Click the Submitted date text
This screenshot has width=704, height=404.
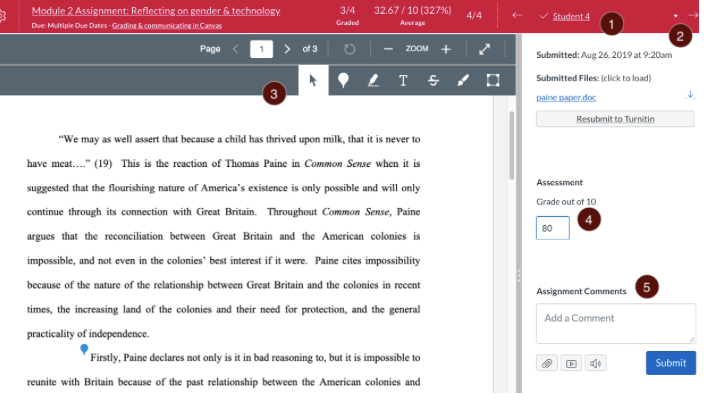(x=604, y=55)
